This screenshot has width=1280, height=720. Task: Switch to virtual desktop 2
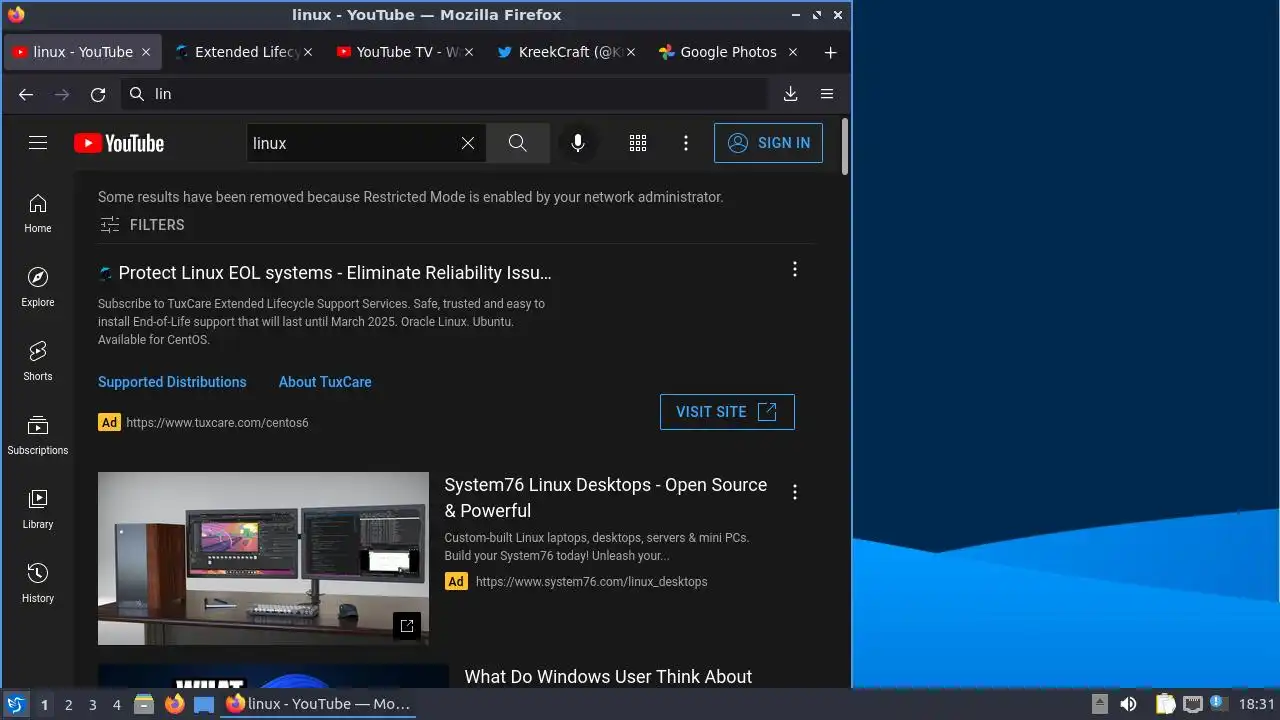68,705
